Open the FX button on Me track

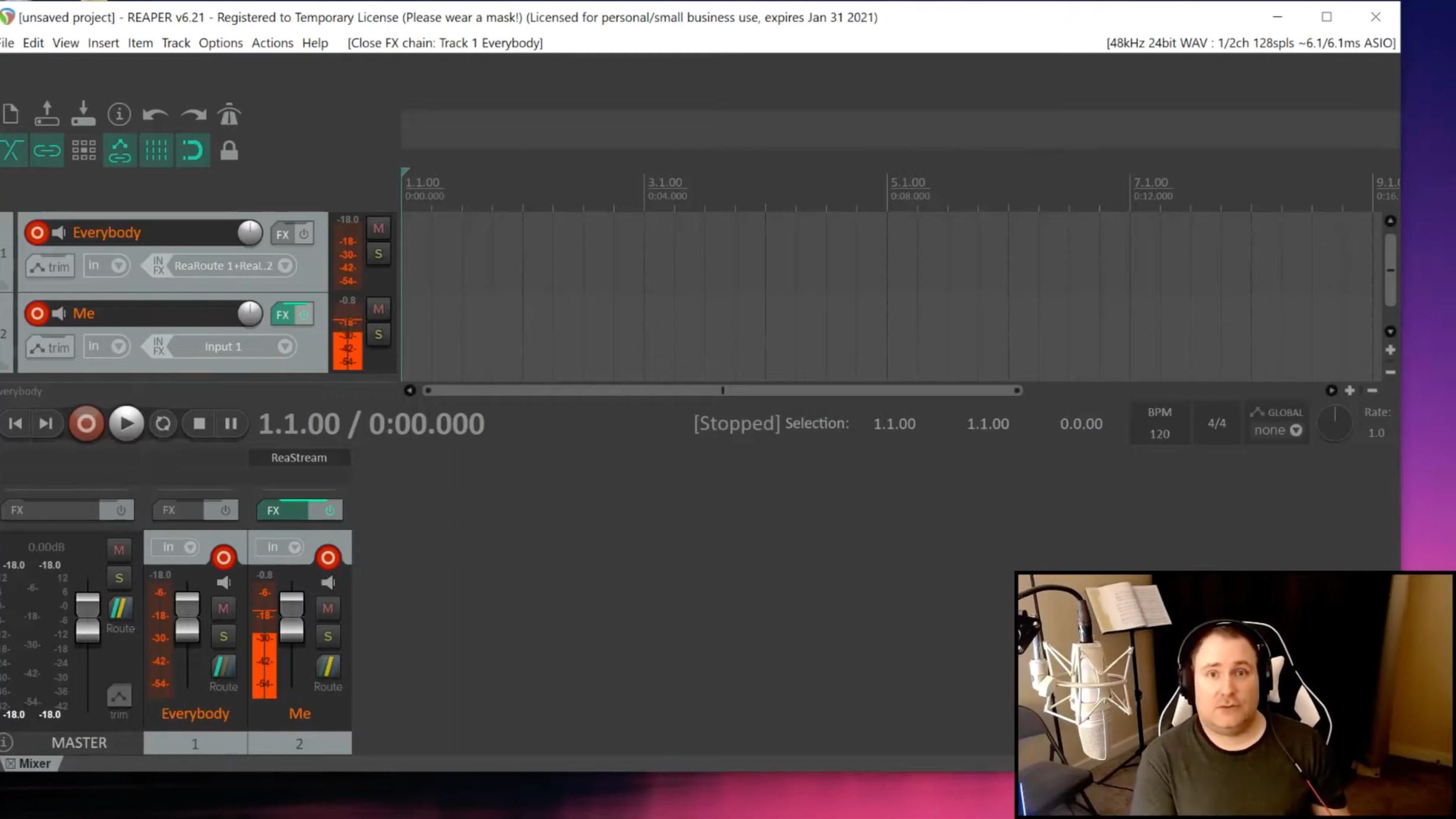tap(283, 315)
